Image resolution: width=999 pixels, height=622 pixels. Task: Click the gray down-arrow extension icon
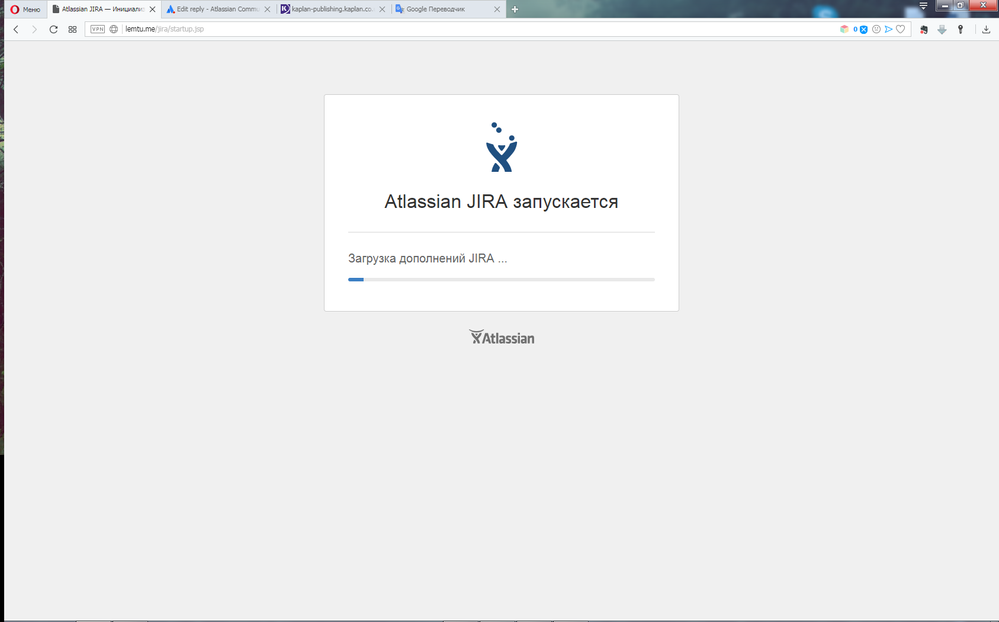942,29
